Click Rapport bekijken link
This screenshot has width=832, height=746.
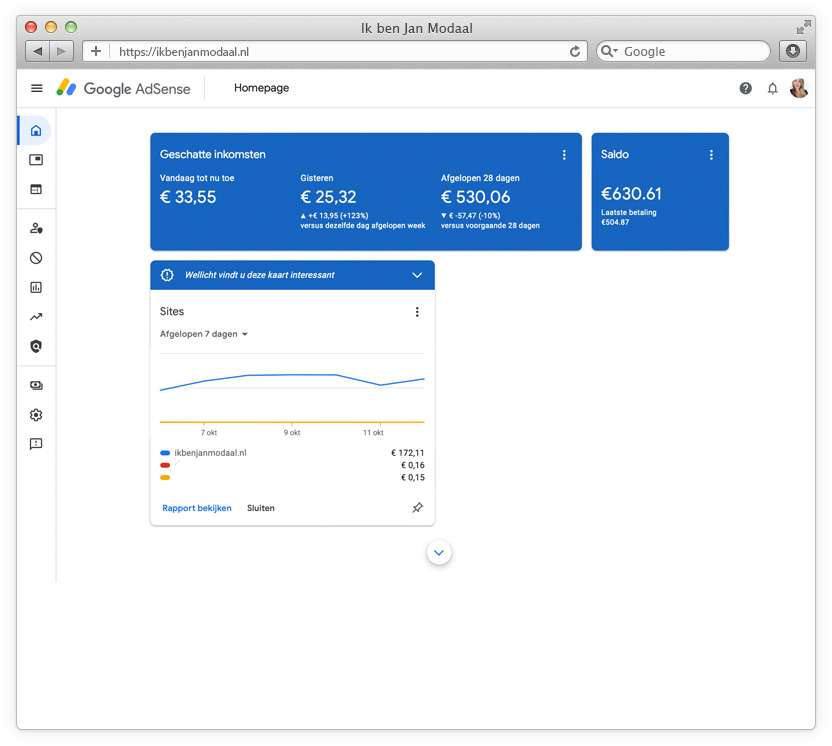pyautogui.click(x=197, y=508)
